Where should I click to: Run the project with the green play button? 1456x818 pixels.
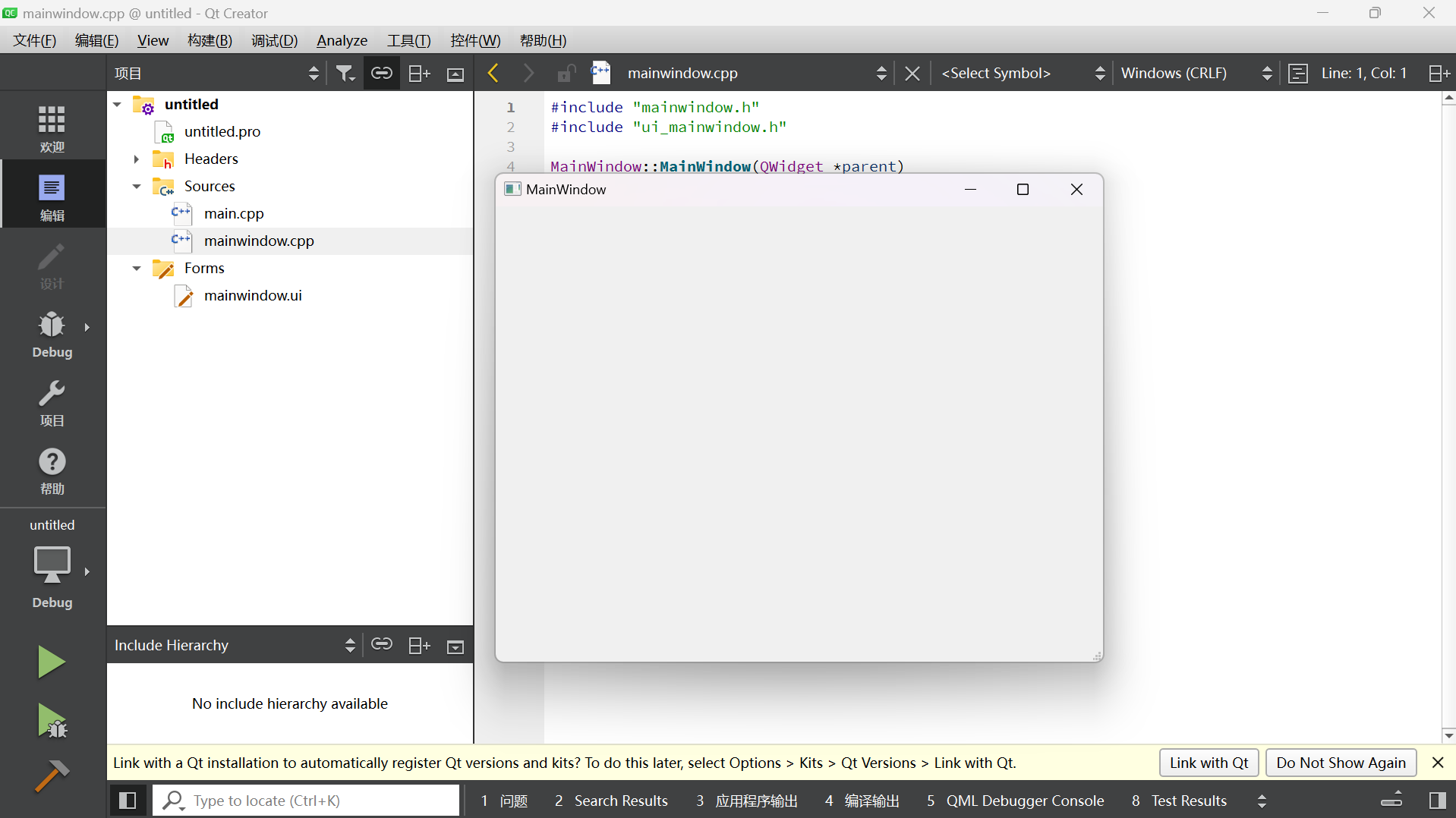click(52, 661)
